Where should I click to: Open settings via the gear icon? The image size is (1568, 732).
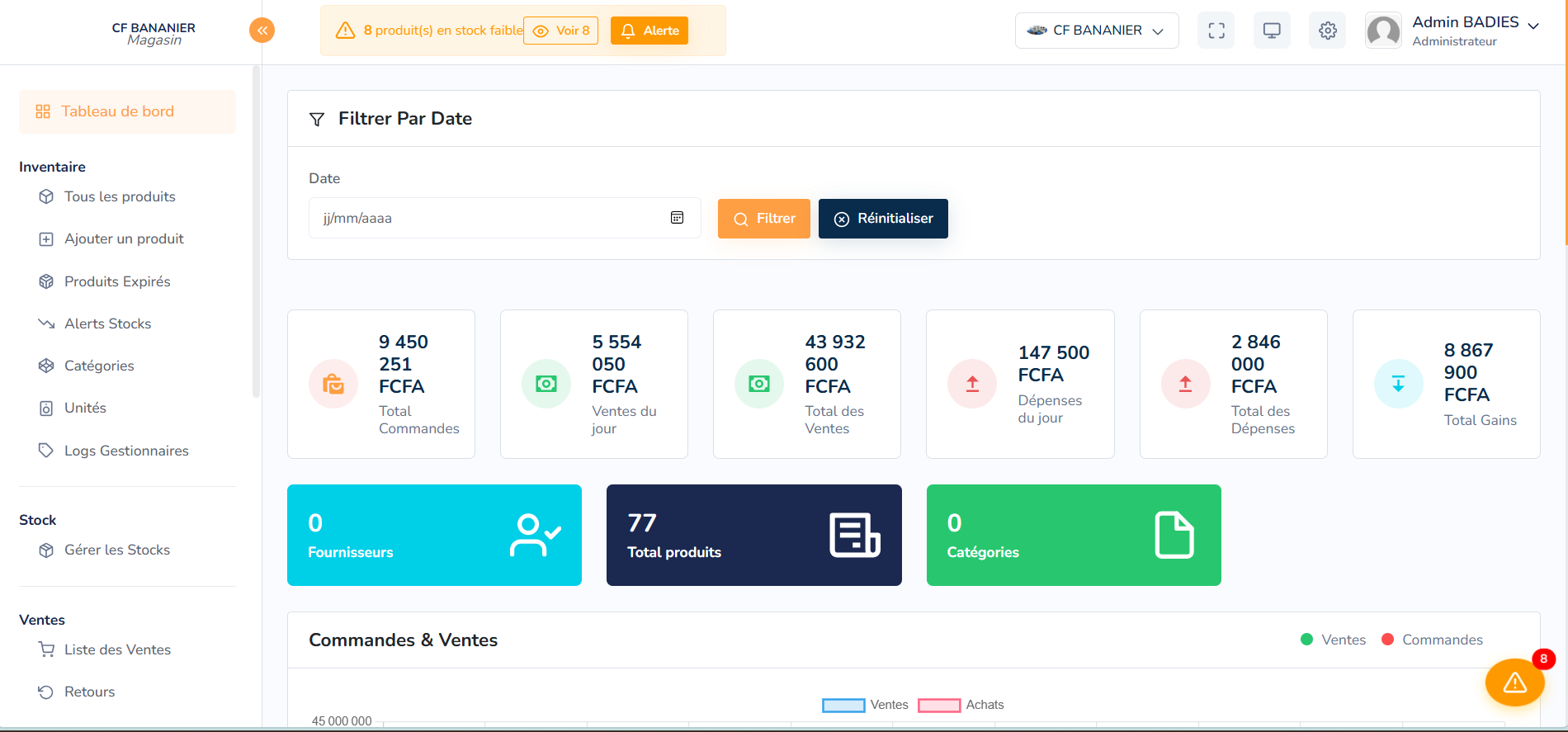1327,31
